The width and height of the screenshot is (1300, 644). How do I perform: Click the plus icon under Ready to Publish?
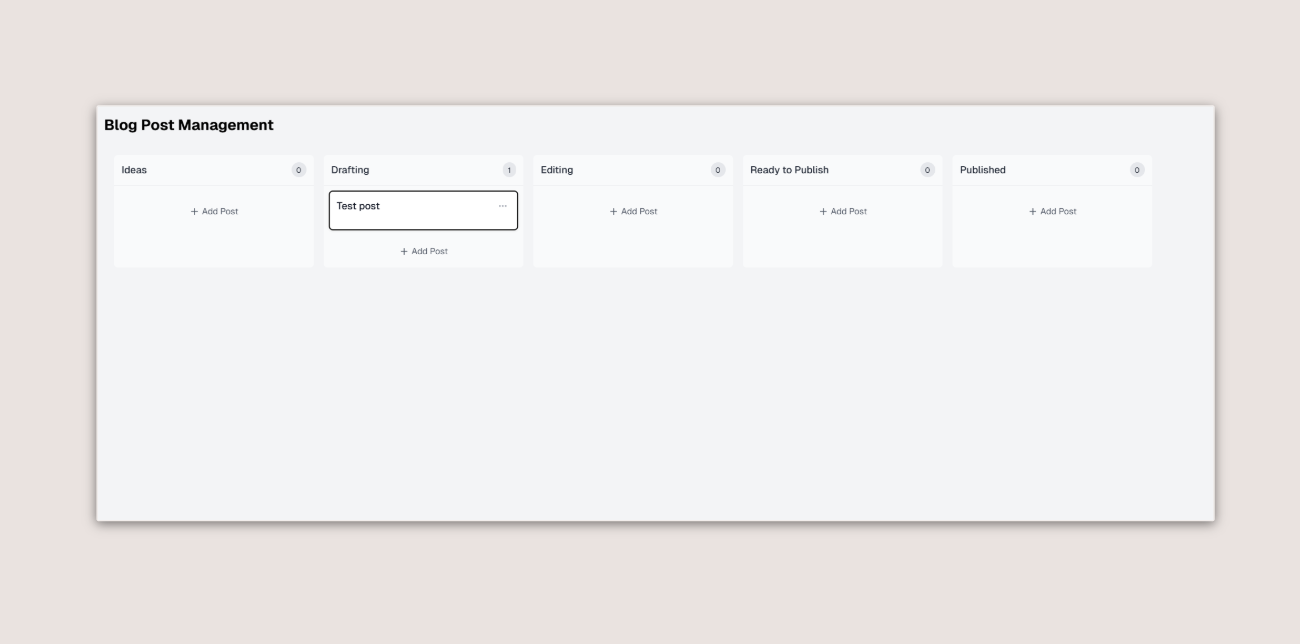tap(822, 211)
